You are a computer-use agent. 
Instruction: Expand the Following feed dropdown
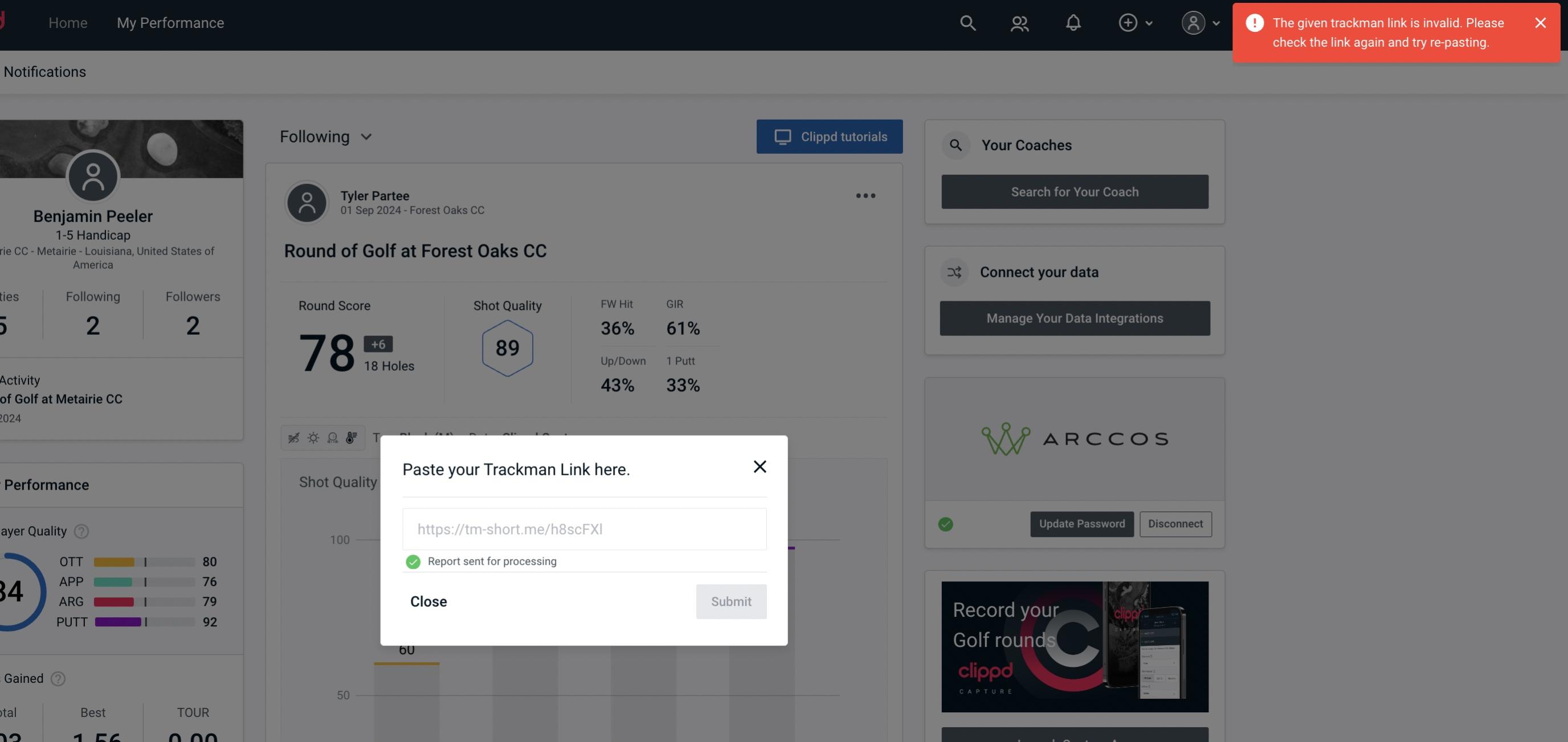point(326,136)
